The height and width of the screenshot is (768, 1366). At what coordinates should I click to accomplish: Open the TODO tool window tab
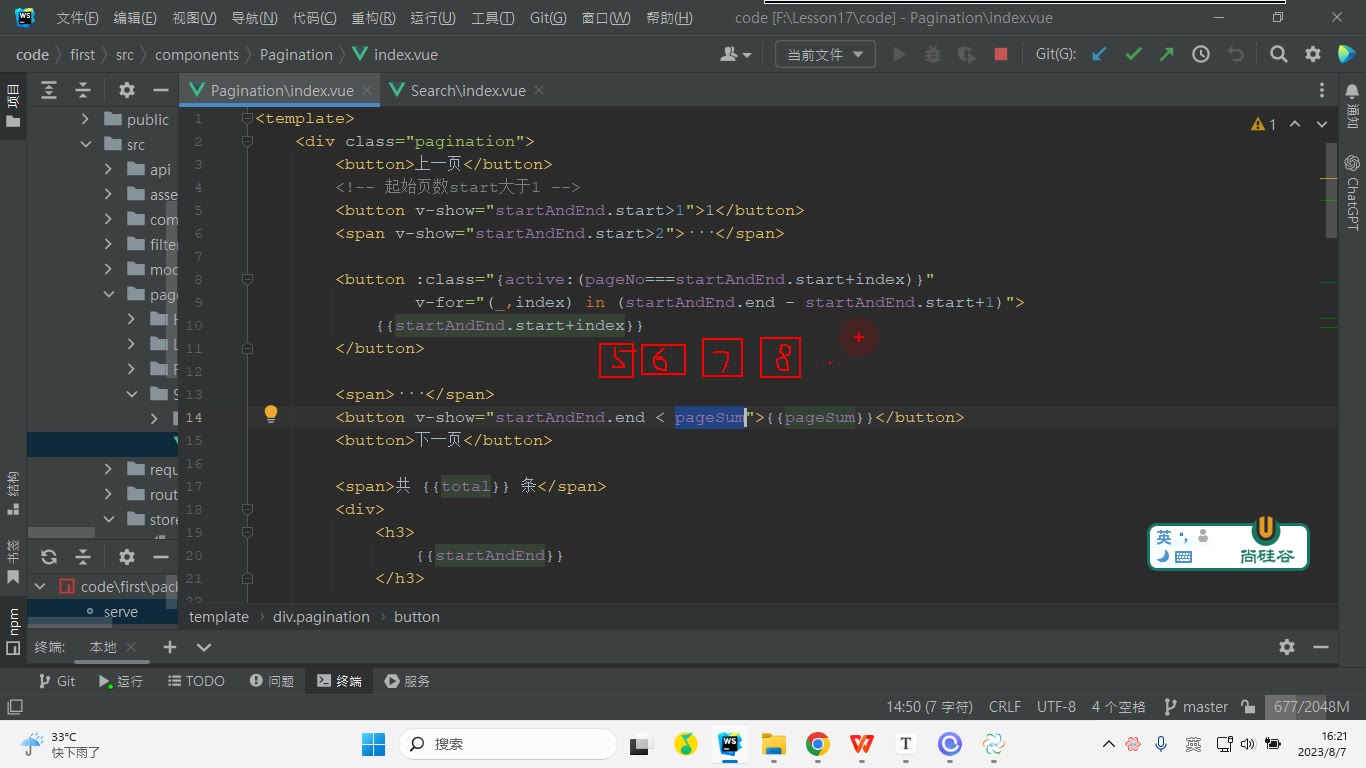[196, 681]
